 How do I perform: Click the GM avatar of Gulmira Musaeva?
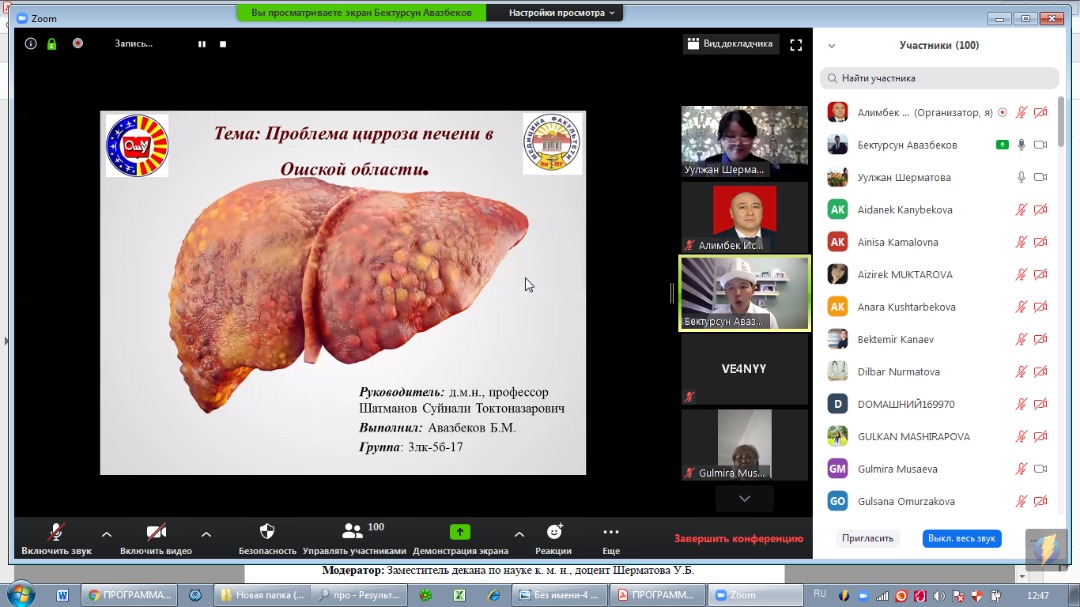[838, 469]
